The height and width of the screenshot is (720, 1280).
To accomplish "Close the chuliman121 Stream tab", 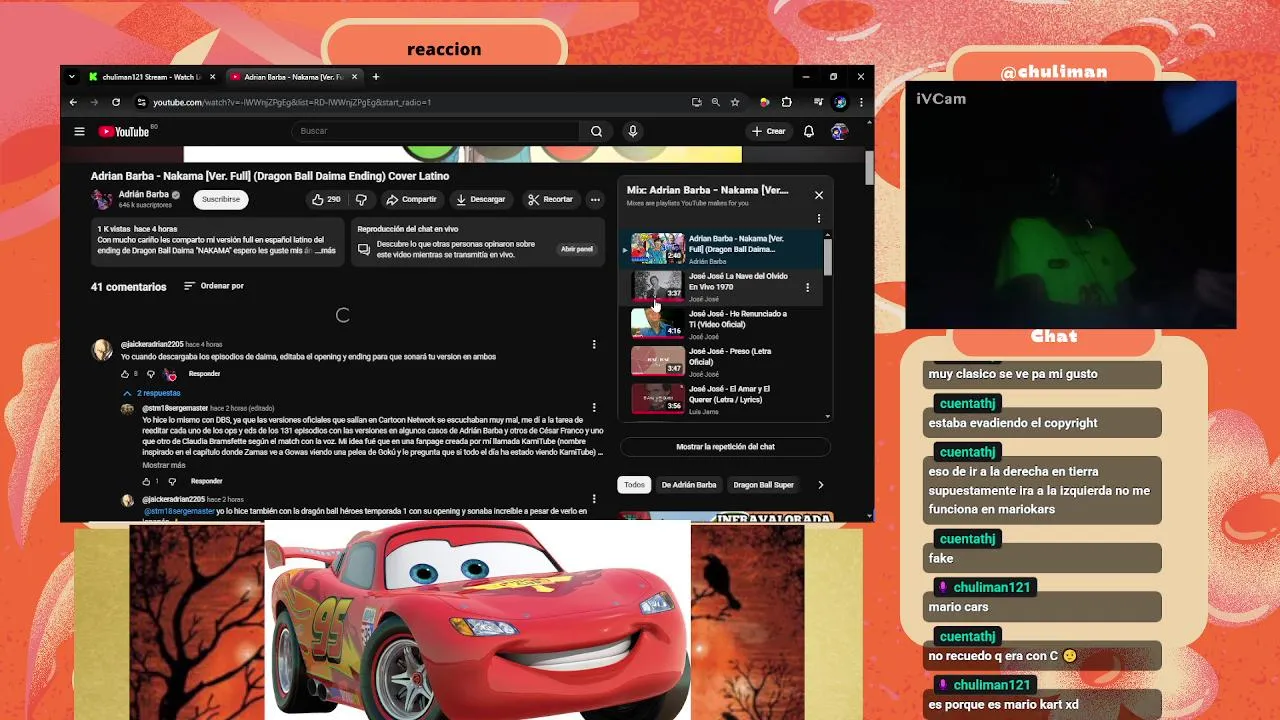I will [x=212, y=77].
